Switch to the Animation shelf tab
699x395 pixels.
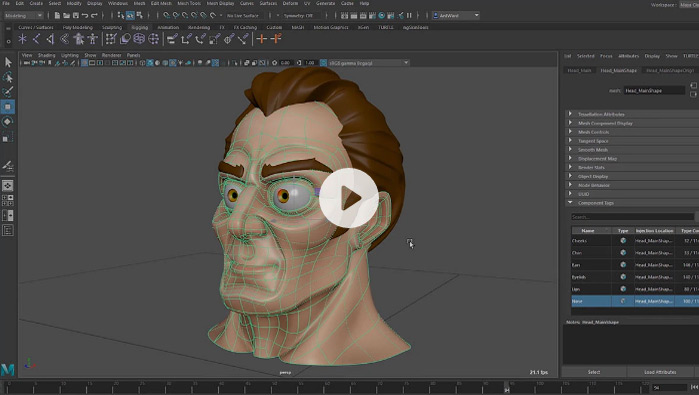[168, 27]
